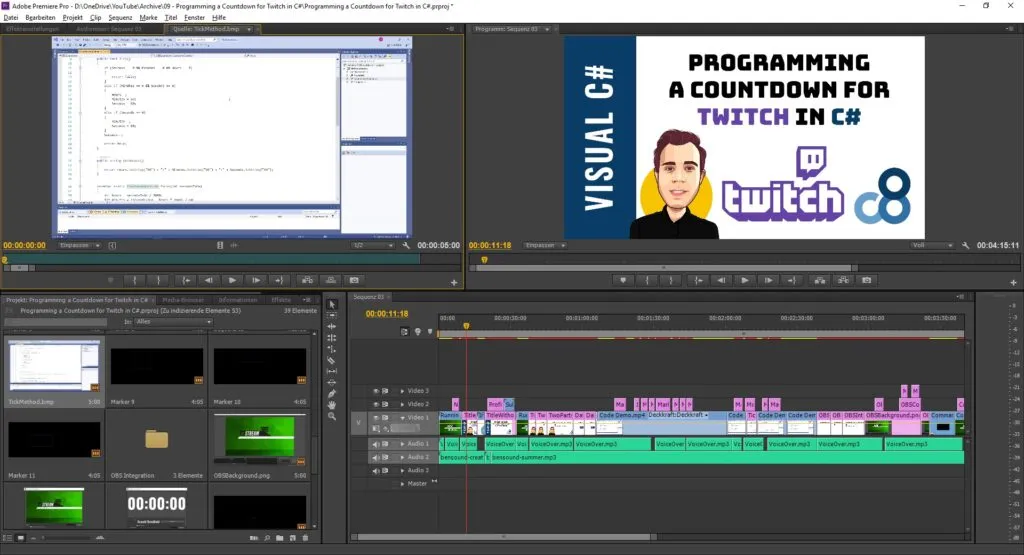Screen dimensions: 1024x555
Task: Go to Out point in Source monitor
Action: pos(279,280)
